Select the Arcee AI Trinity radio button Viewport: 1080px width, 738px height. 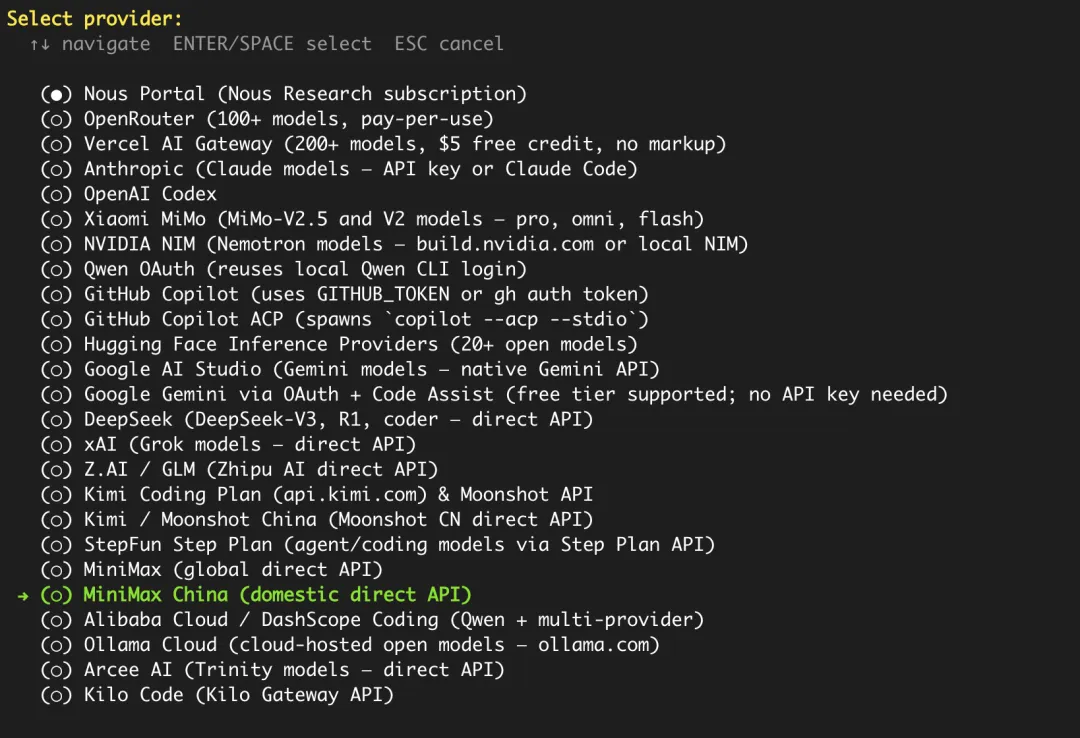[57, 669]
